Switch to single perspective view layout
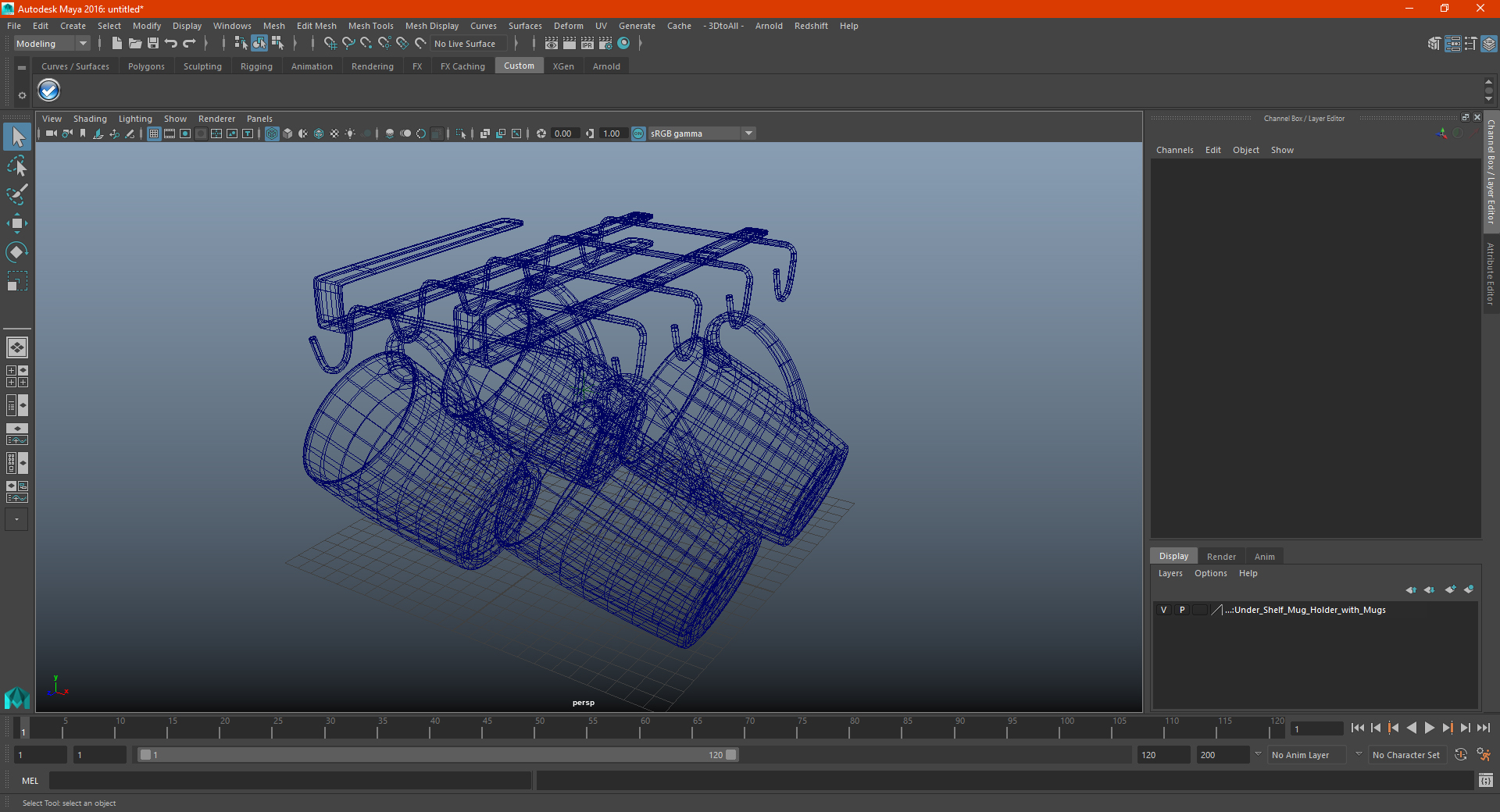Image resolution: width=1500 pixels, height=812 pixels. click(x=17, y=347)
